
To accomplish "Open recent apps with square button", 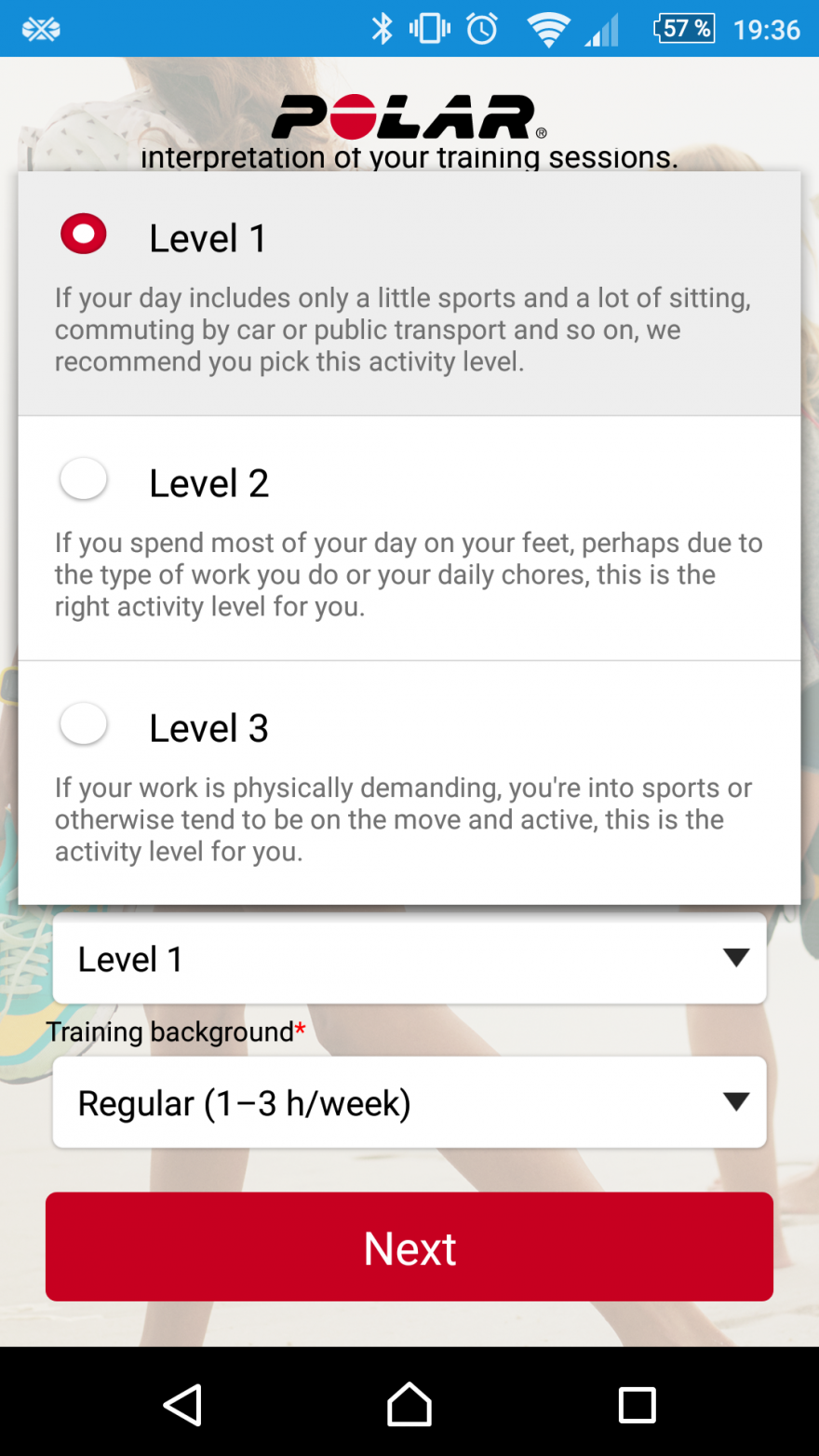I will coord(637,1405).
